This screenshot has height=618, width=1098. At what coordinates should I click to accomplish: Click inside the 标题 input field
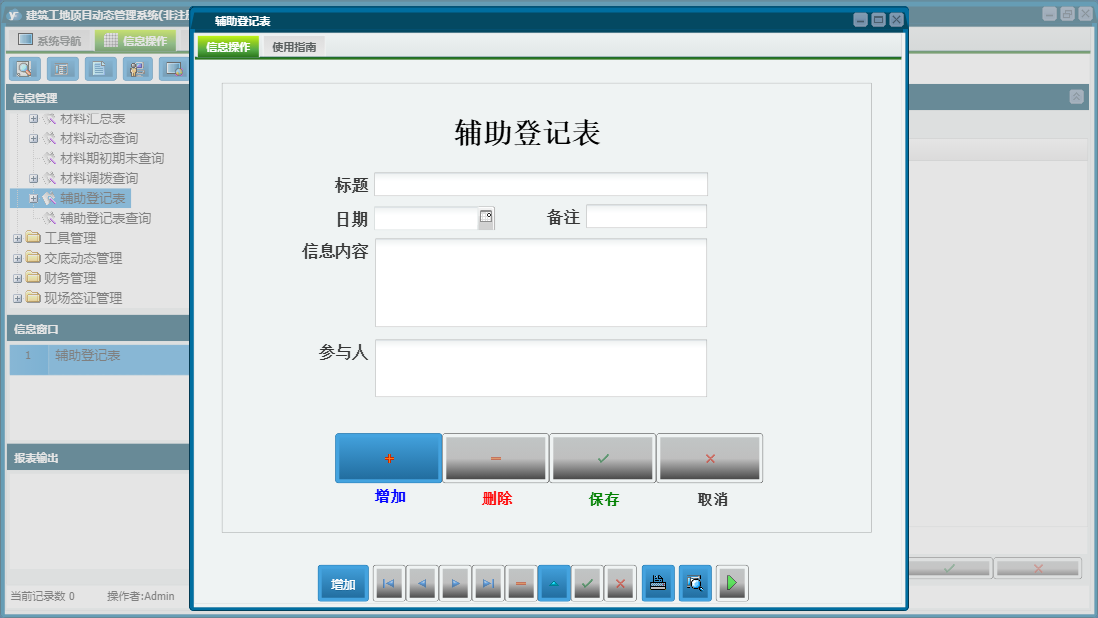[x=541, y=184]
